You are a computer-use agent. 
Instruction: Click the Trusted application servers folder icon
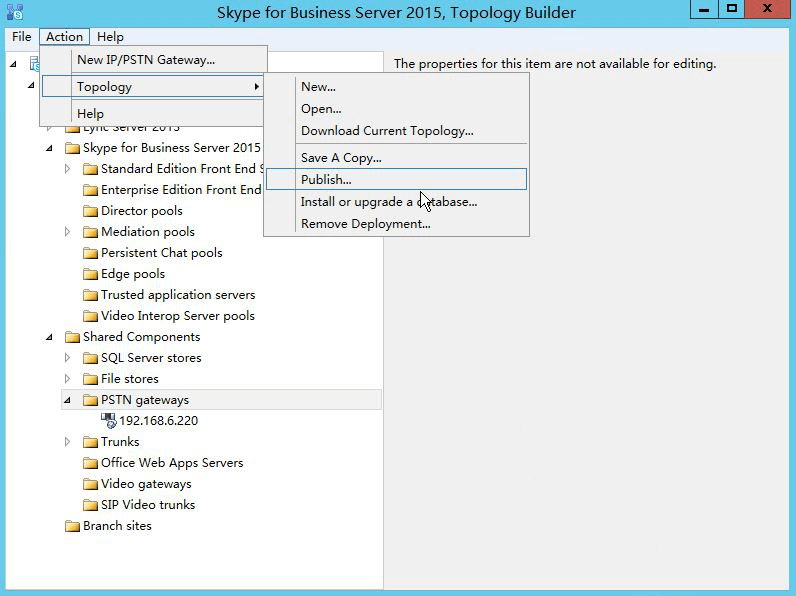(x=90, y=295)
